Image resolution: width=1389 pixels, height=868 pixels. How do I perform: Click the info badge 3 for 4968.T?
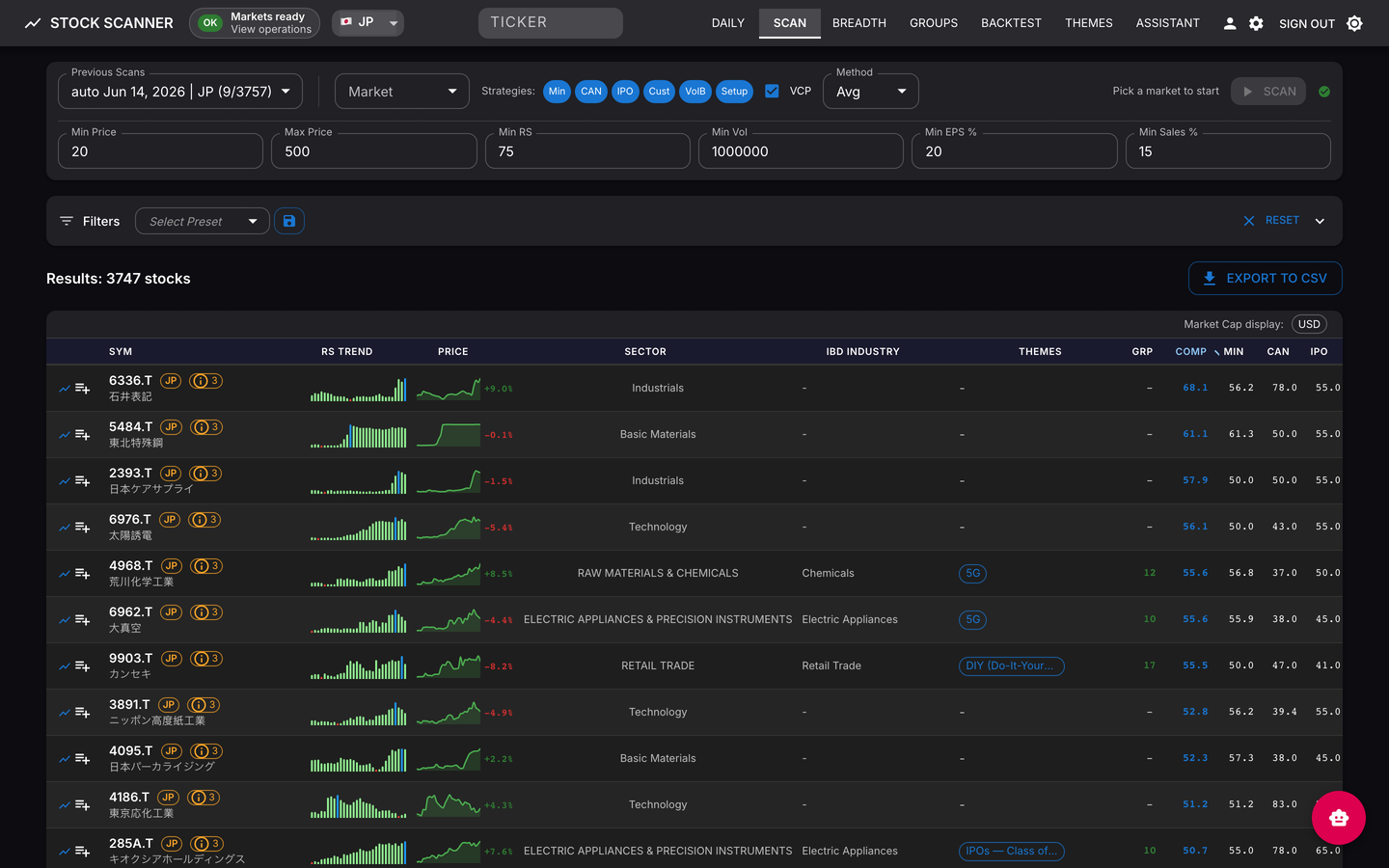[x=206, y=566]
